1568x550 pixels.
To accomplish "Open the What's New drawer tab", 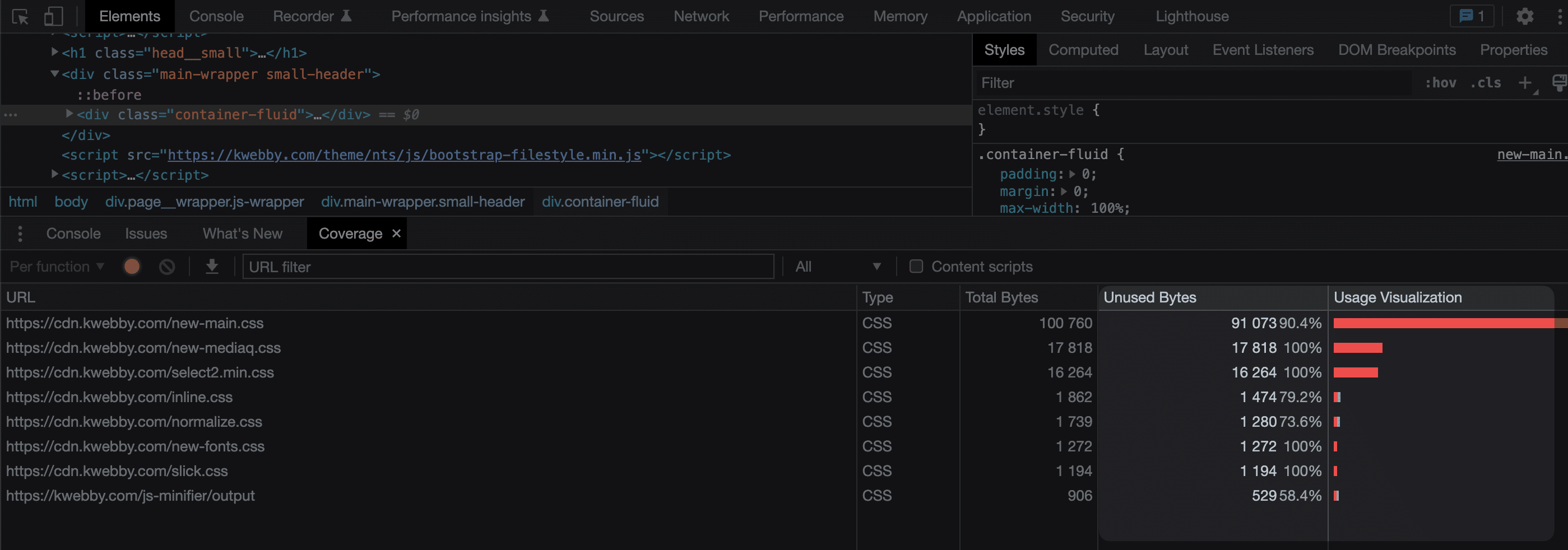I will click(242, 234).
